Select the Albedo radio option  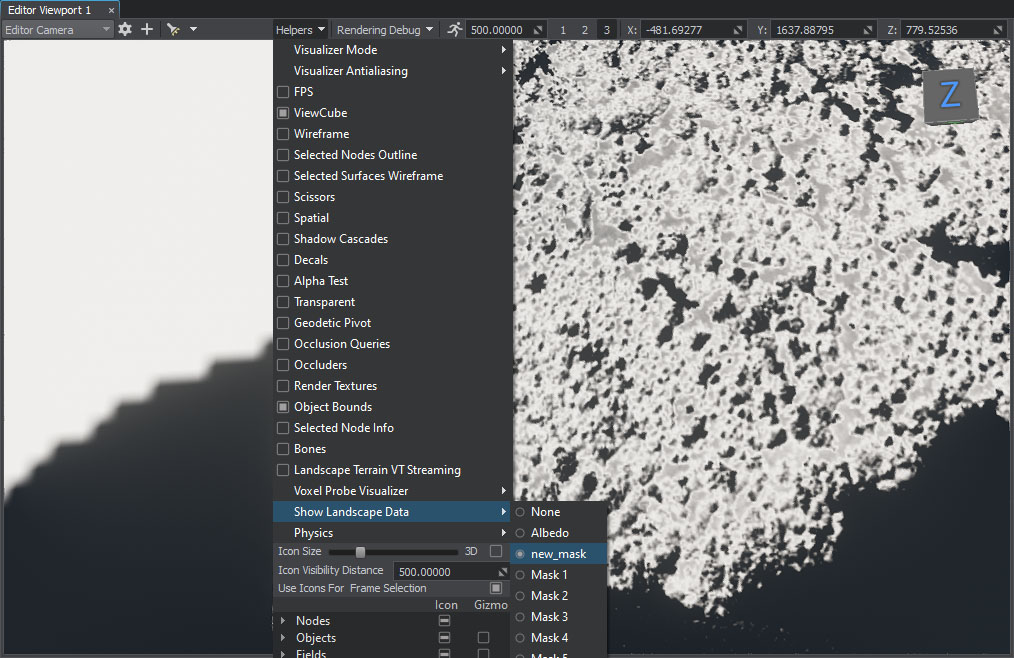coord(520,533)
